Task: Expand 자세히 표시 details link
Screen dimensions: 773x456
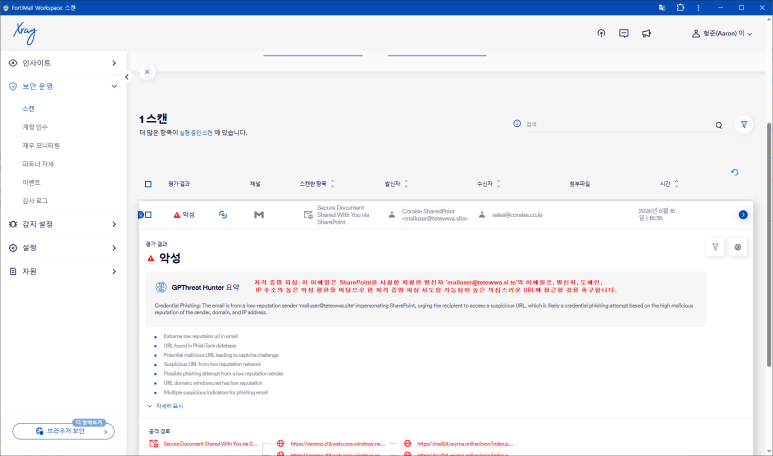Action: tap(166, 406)
